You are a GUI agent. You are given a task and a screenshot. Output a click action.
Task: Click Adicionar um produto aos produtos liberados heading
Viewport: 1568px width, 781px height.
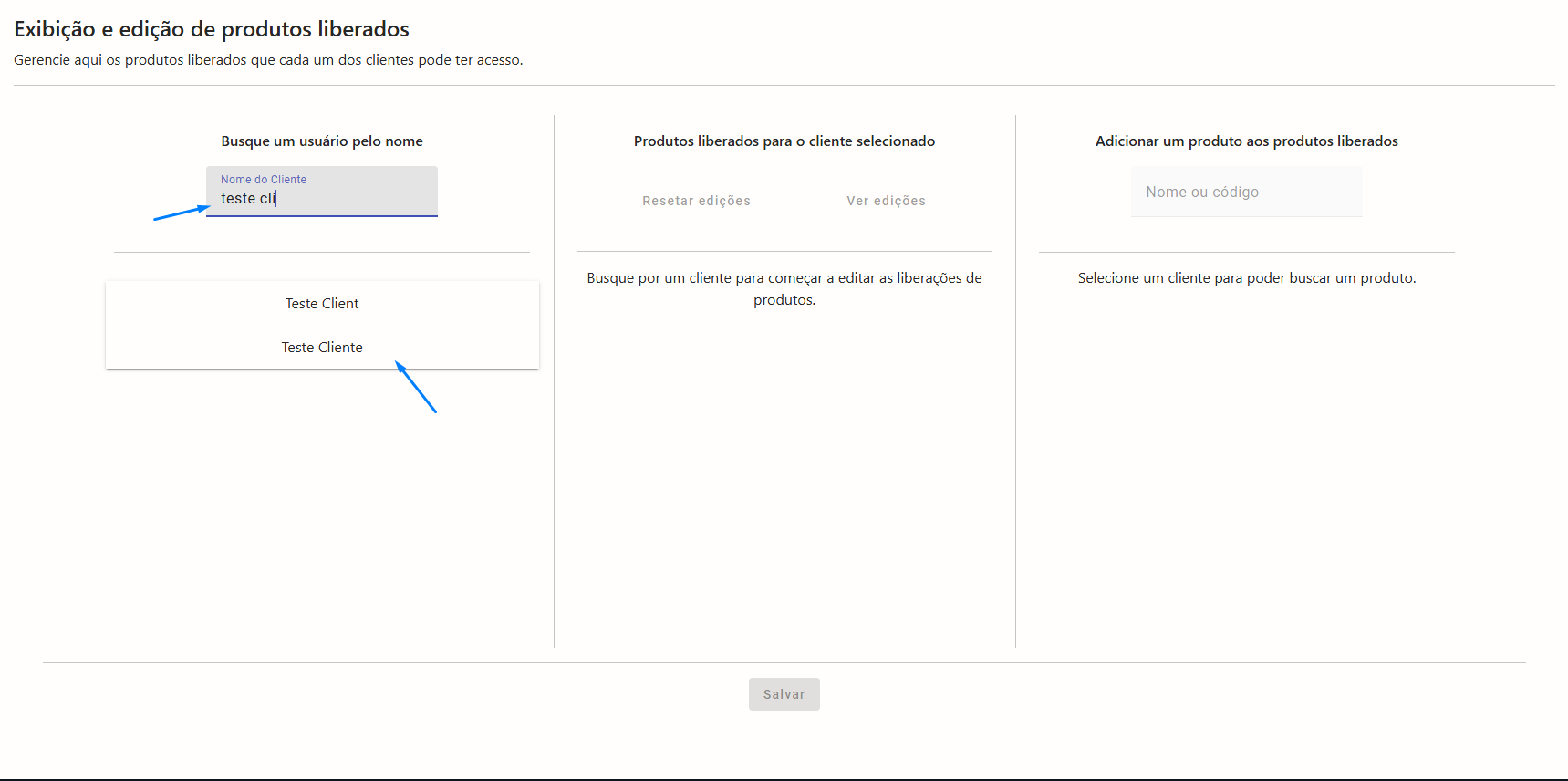point(1246,141)
